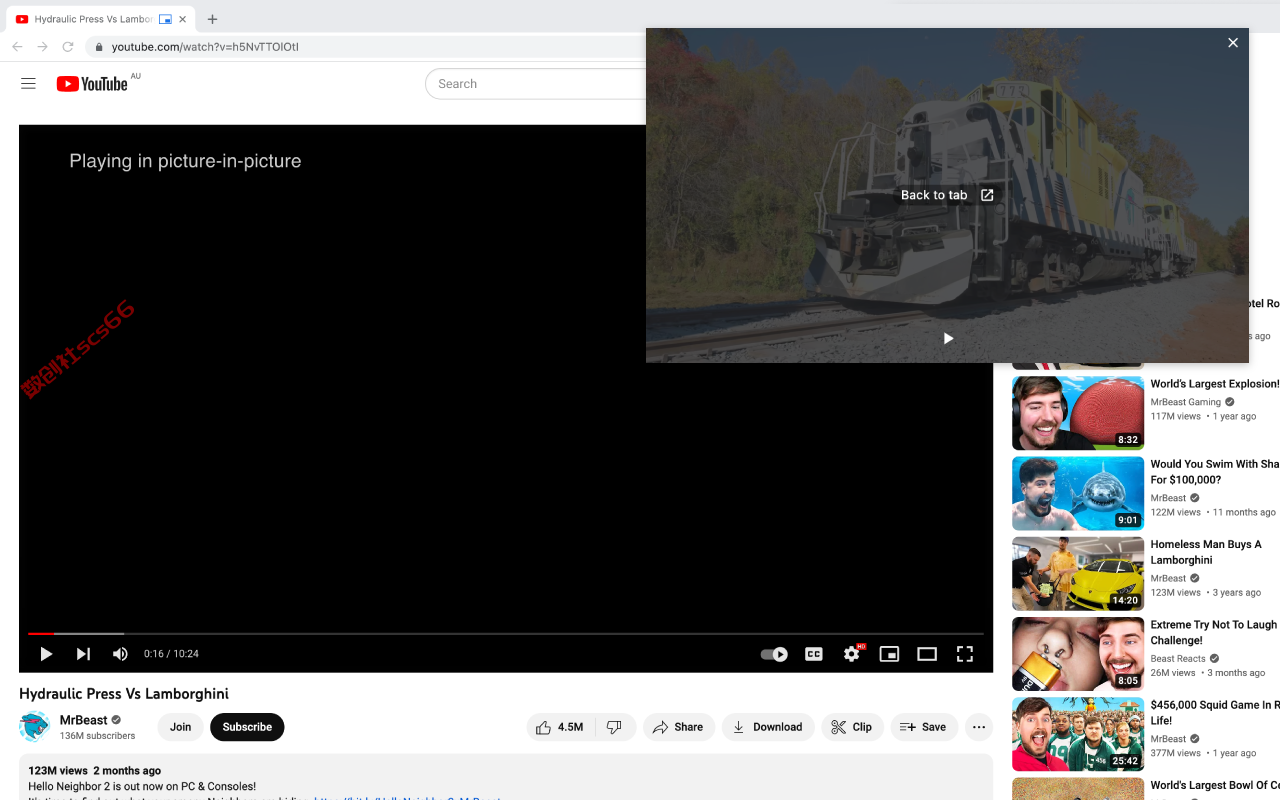Click the 136M subscribers text
The width and height of the screenshot is (1280, 800).
point(98,736)
